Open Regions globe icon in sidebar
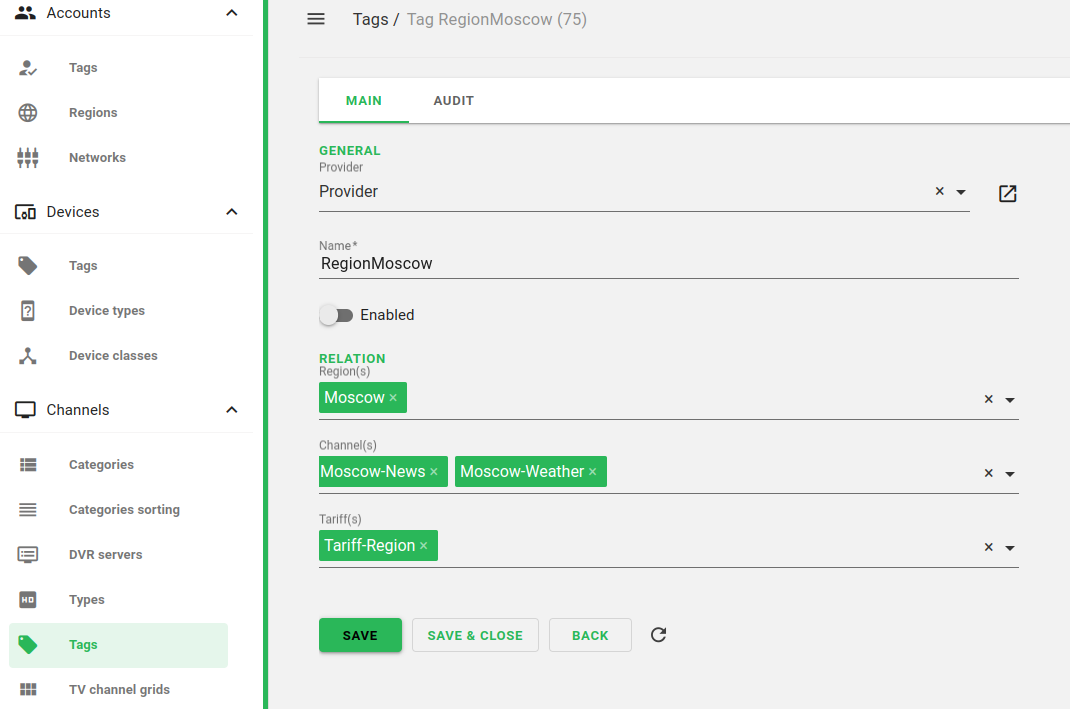 (28, 113)
